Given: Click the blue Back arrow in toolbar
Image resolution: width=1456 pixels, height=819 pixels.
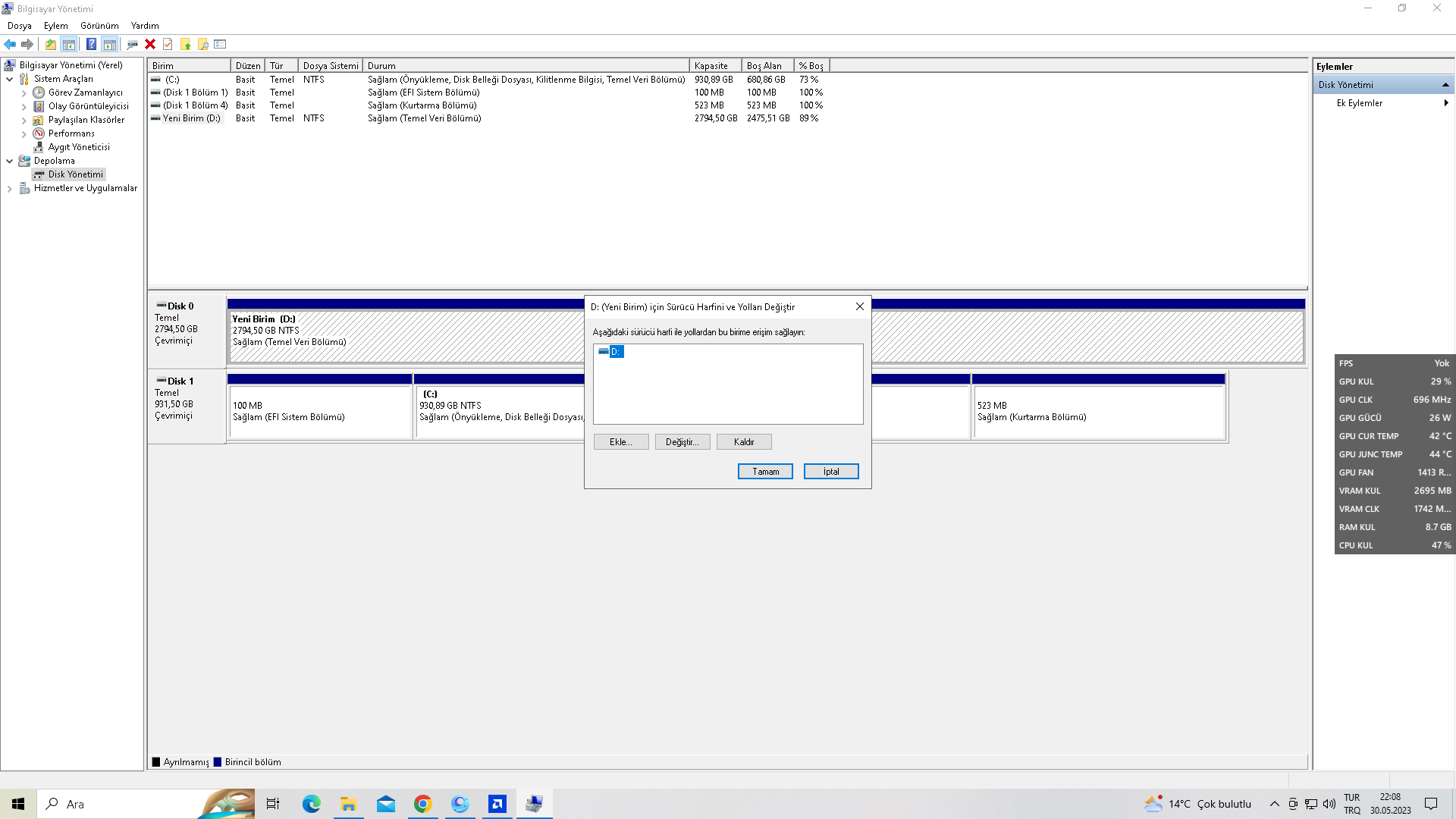Looking at the screenshot, I should click(x=10, y=44).
